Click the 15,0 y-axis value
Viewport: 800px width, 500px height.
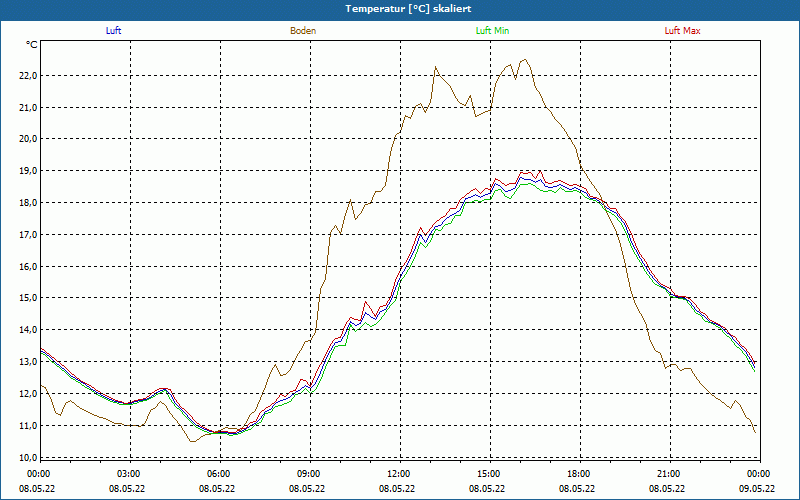[x=28, y=298]
